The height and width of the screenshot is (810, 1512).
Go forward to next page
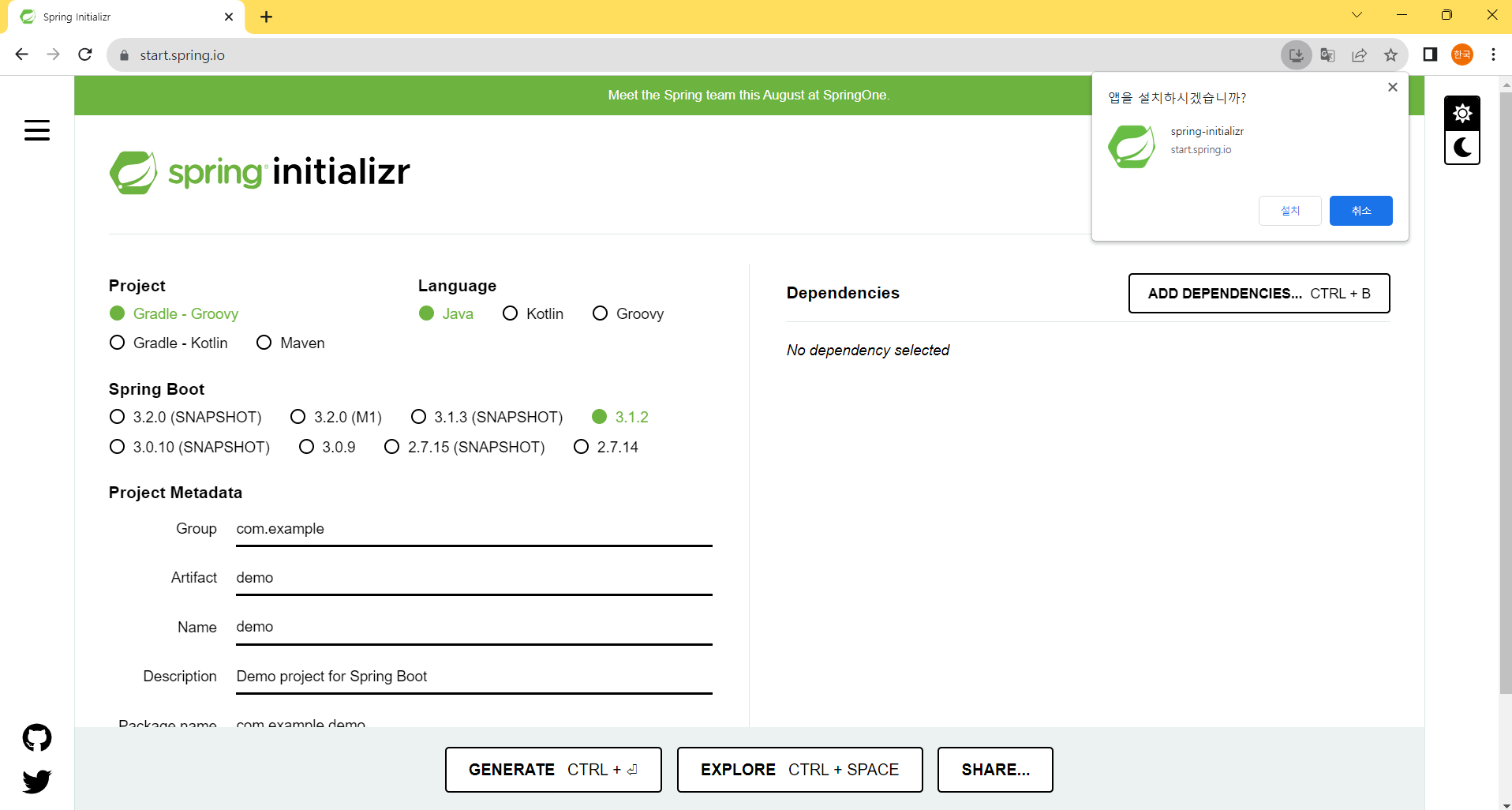coord(53,54)
